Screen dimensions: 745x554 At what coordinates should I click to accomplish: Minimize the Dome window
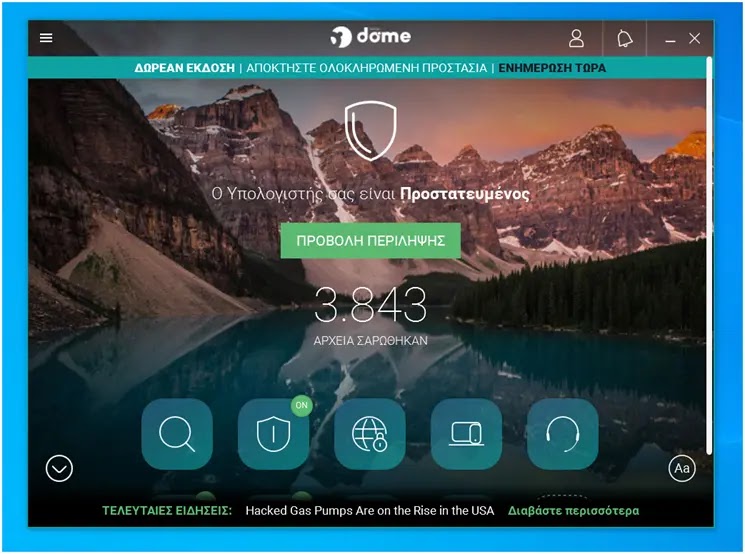click(670, 41)
